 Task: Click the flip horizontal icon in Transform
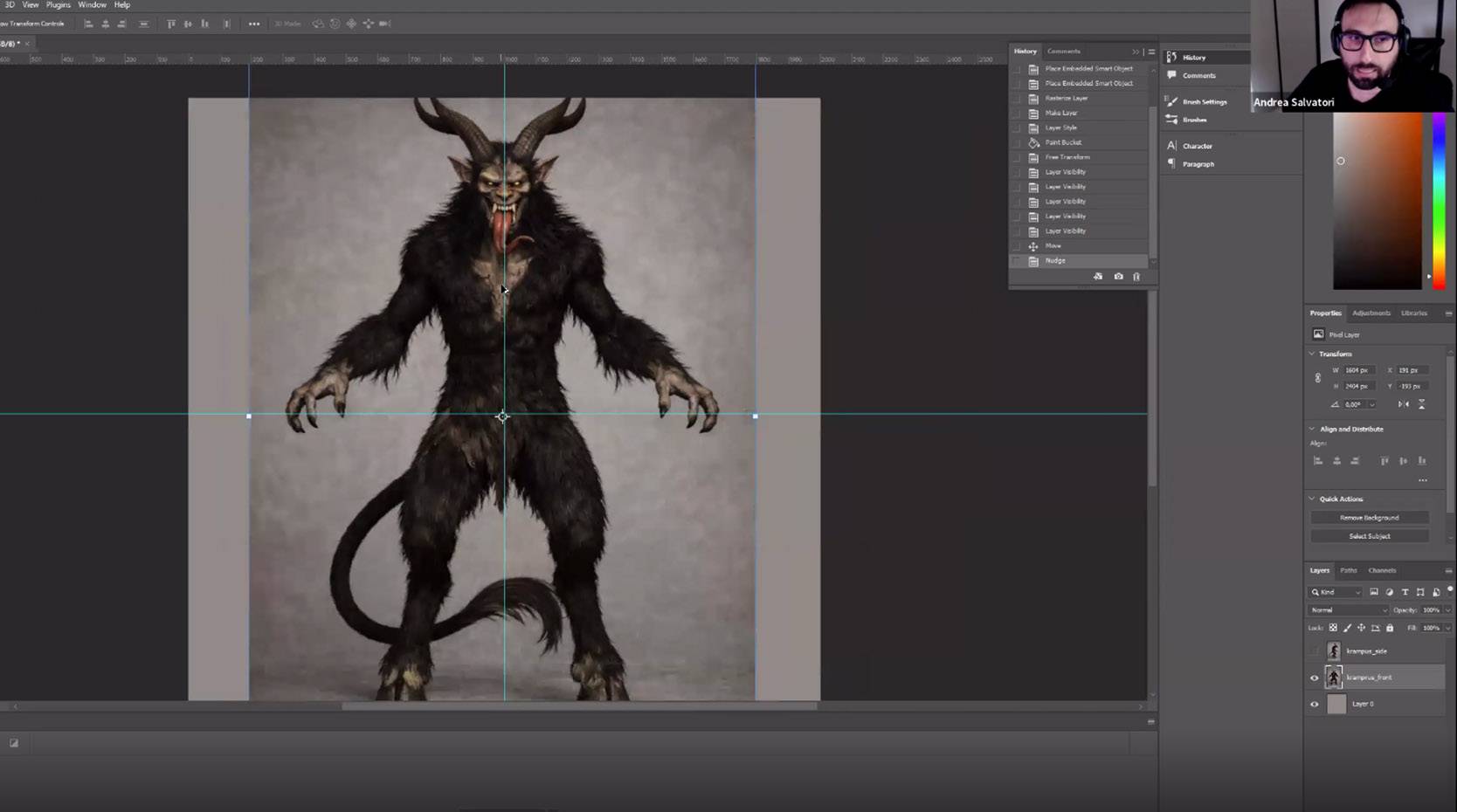(x=1403, y=404)
